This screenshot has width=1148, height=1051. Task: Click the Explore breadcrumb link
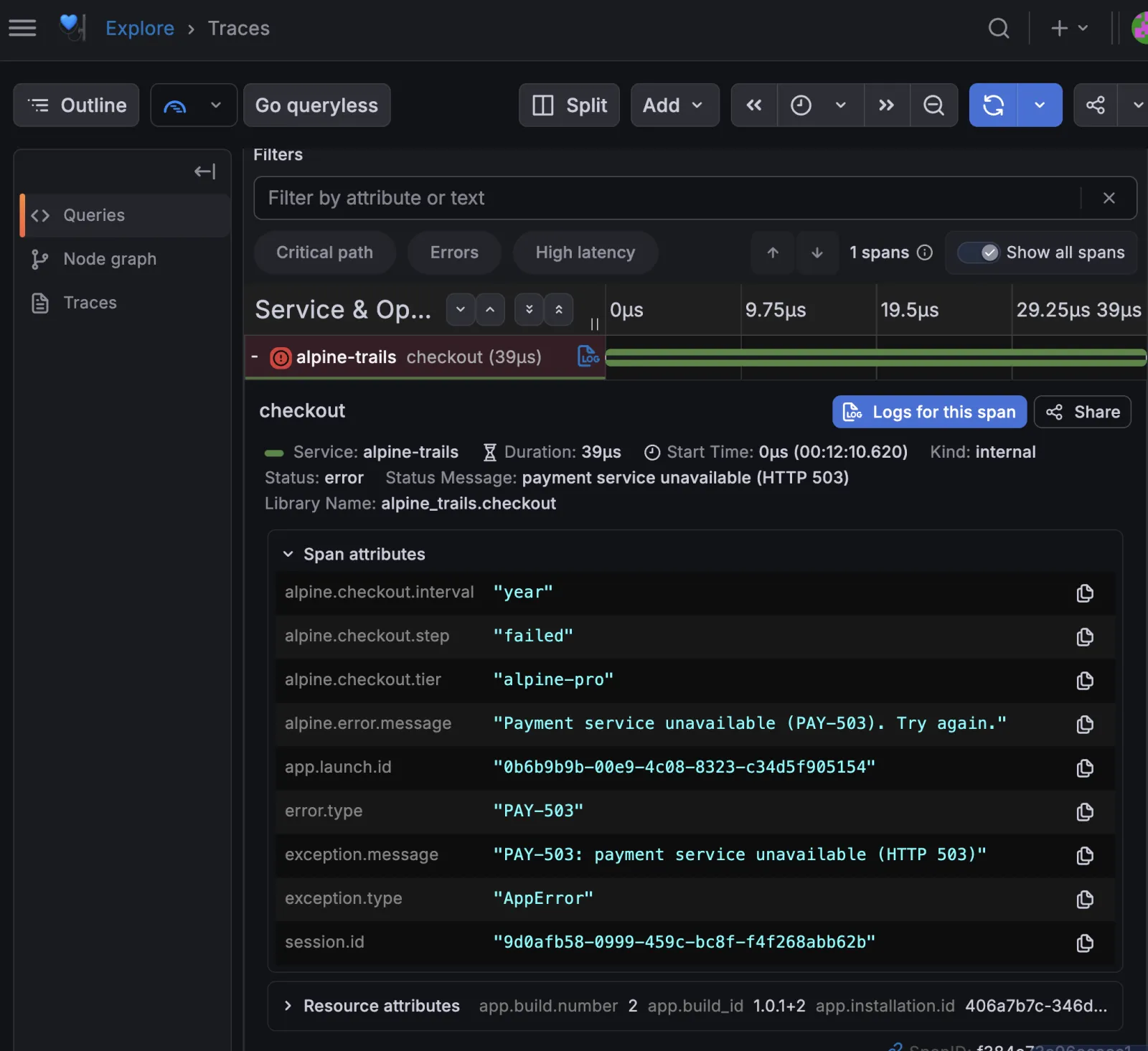click(x=140, y=28)
